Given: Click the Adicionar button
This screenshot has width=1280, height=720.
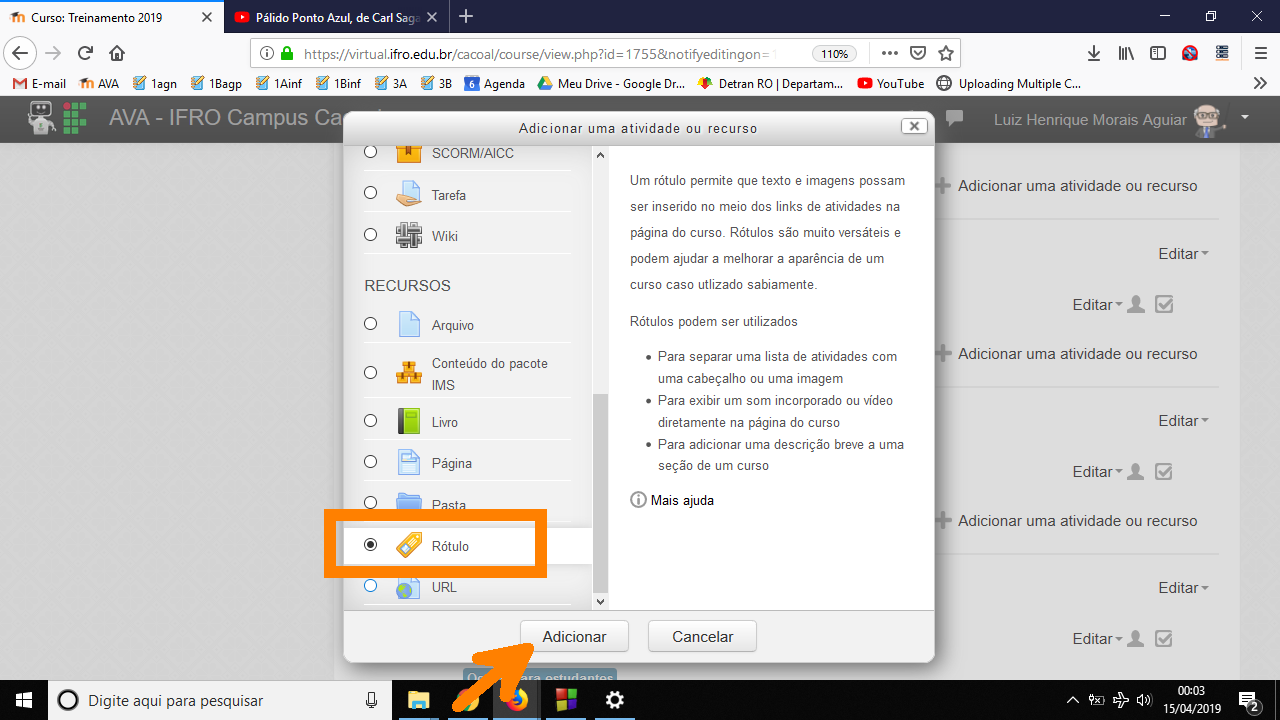Looking at the screenshot, I should tap(574, 636).
